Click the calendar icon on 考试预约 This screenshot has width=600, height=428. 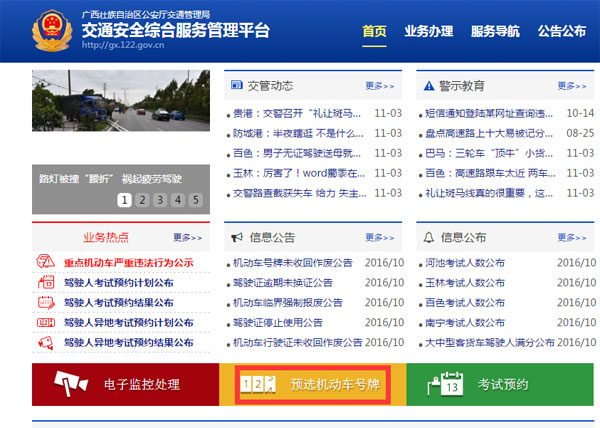tap(445, 384)
